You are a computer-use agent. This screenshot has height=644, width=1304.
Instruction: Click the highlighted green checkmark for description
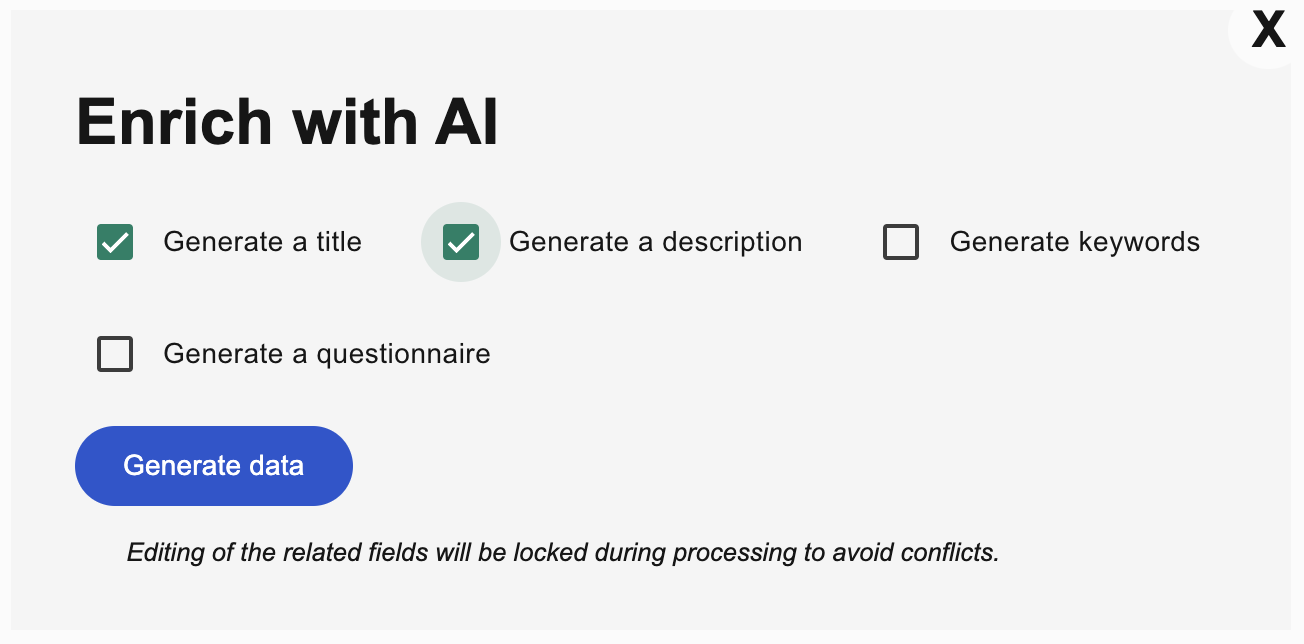(x=461, y=242)
